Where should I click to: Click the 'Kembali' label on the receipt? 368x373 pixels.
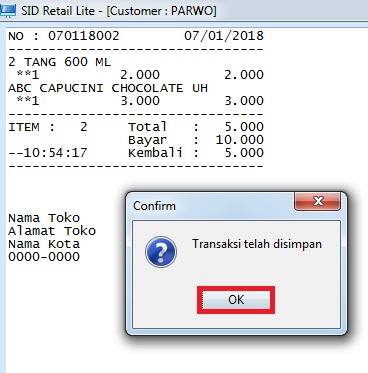click(x=155, y=153)
